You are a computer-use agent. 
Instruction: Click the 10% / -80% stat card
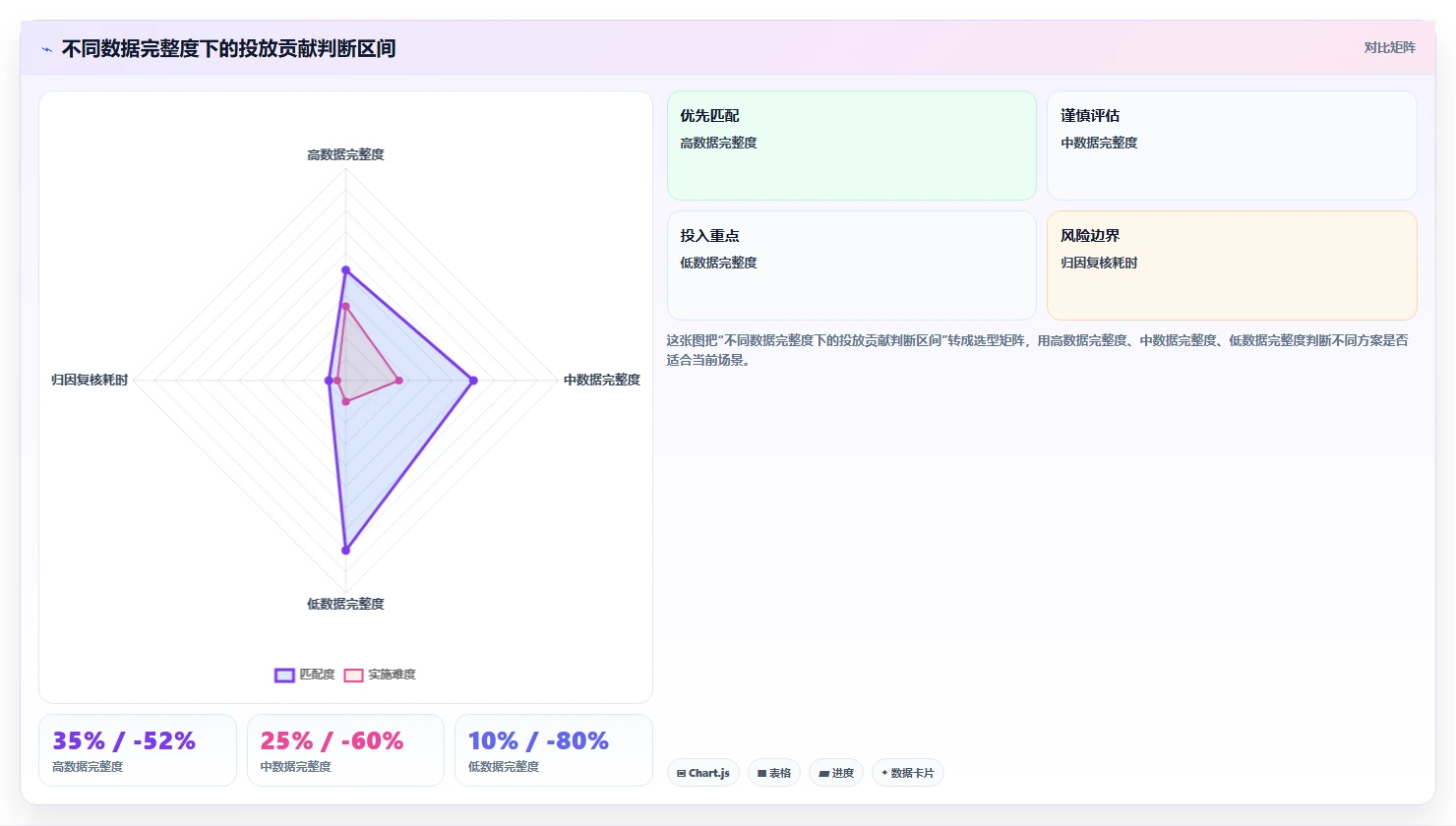tap(554, 750)
